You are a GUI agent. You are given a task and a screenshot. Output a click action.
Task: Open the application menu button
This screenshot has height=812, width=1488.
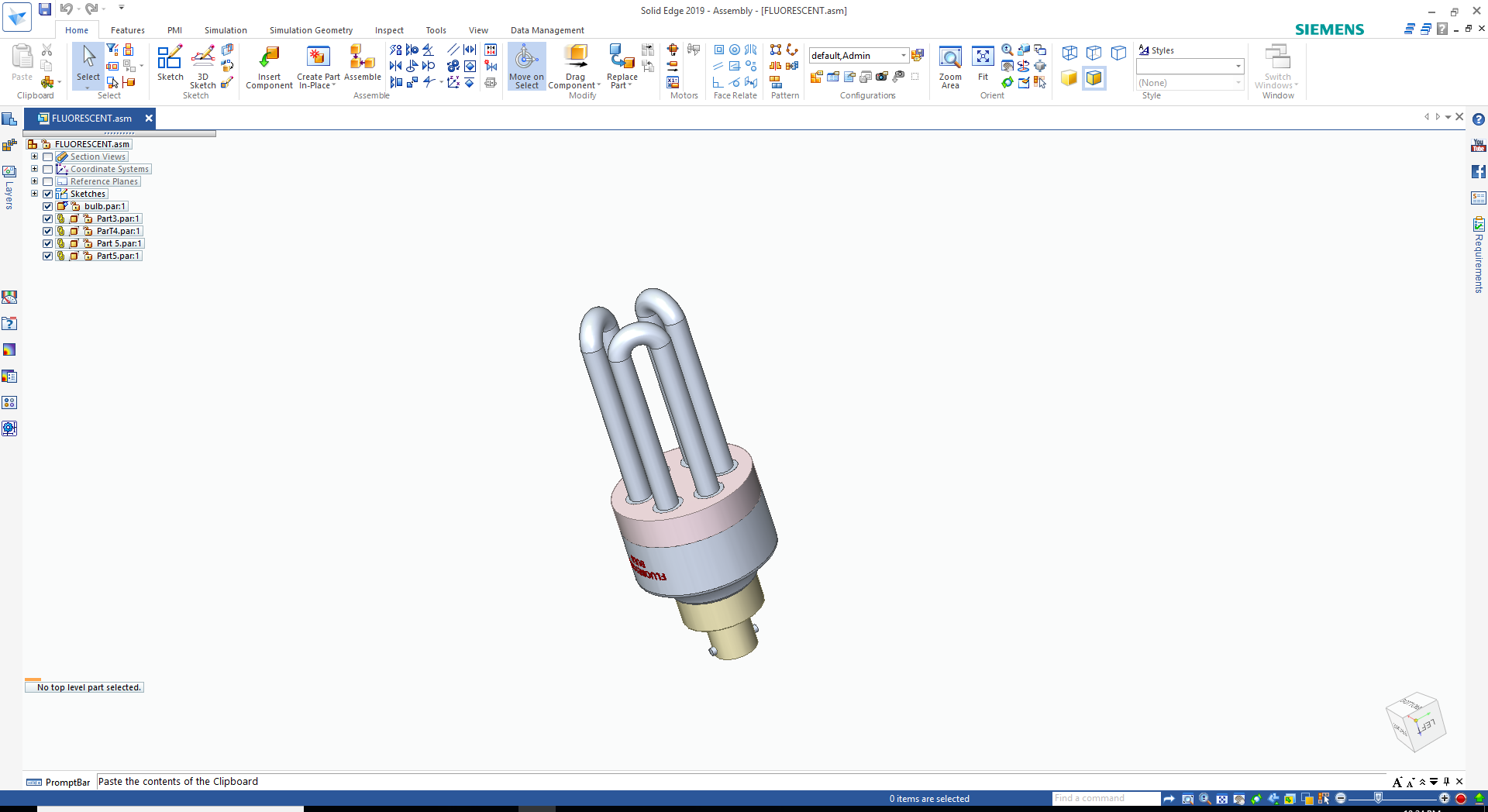(16, 17)
